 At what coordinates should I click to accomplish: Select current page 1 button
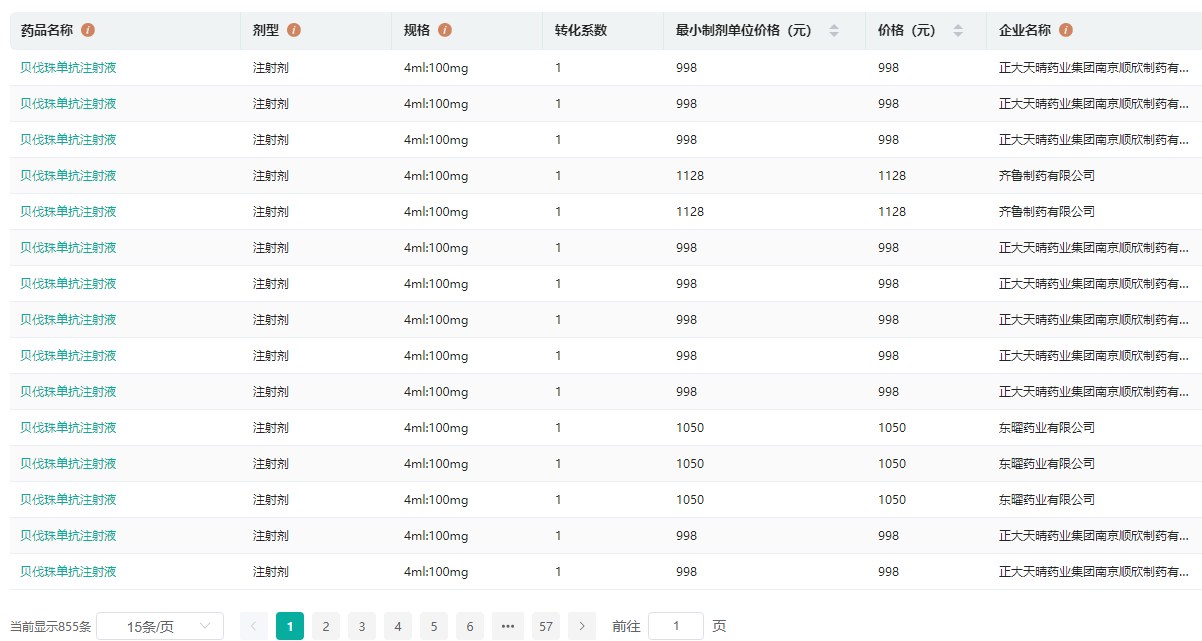[290, 626]
